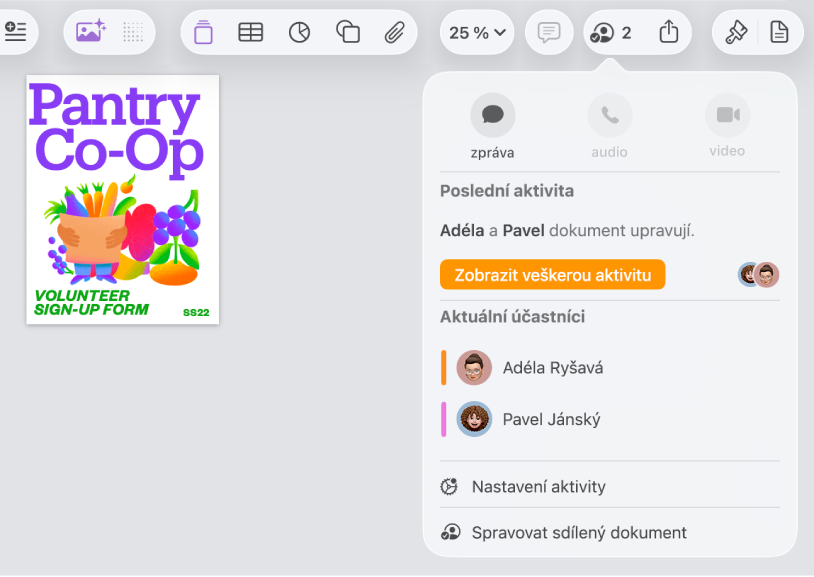Open the Document inspector icon
Screen dimensions: 814x577
[x=779, y=32]
